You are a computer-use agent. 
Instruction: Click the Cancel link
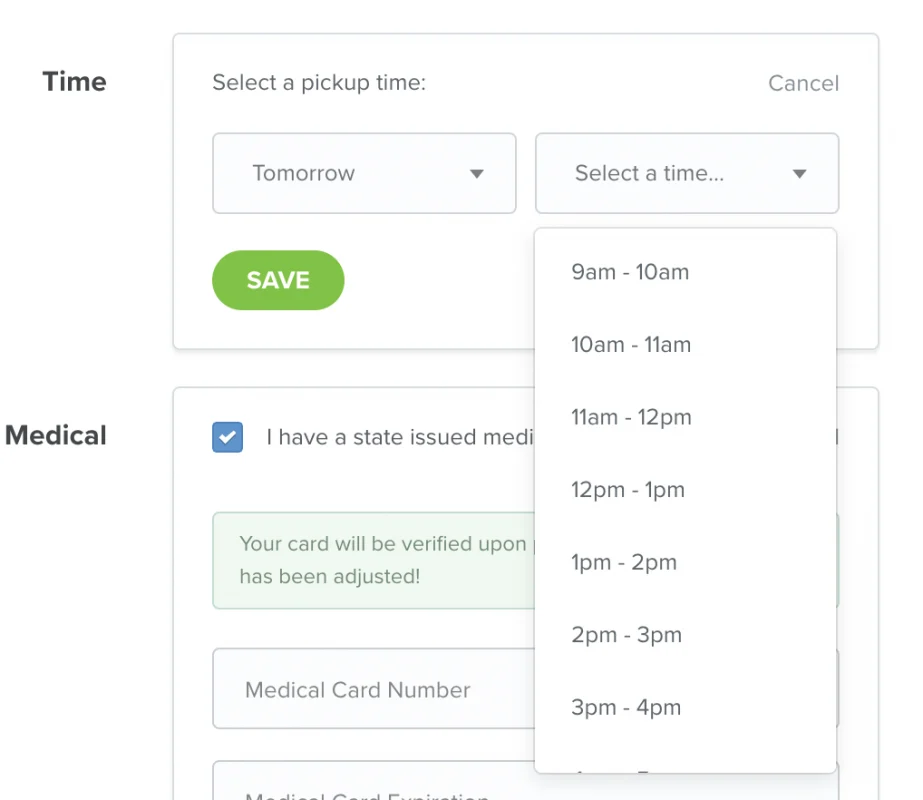pyautogui.click(x=803, y=83)
